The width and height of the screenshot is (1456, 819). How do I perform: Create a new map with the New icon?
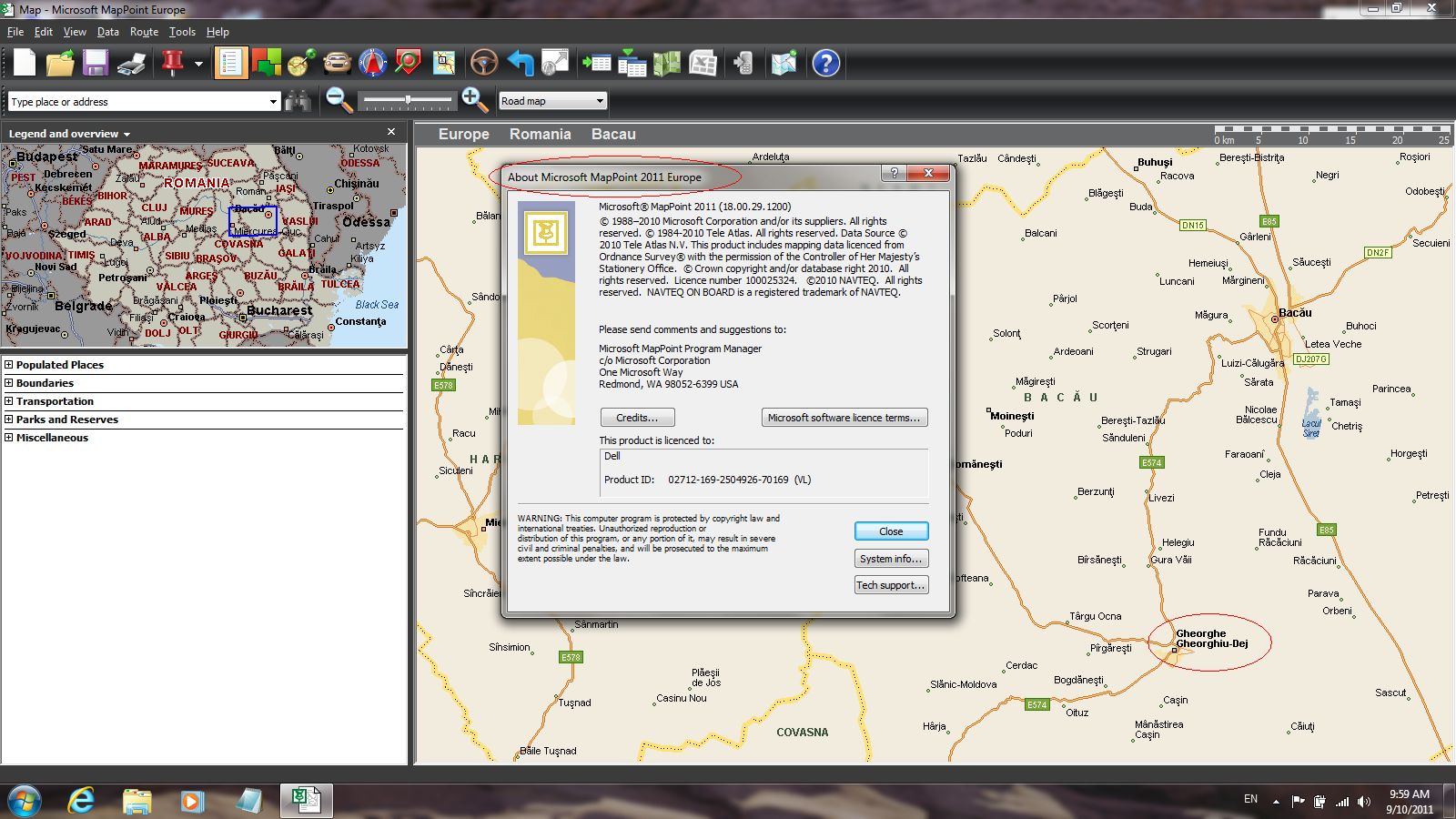(x=25, y=63)
